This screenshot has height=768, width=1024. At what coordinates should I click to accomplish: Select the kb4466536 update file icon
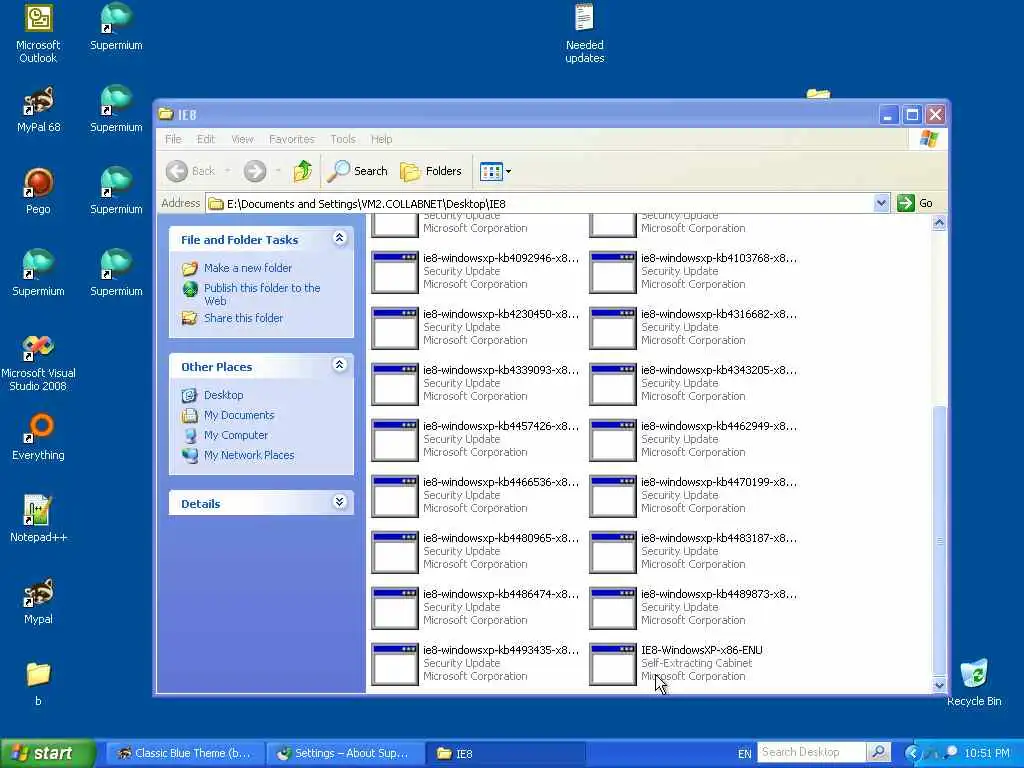(395, 496)
